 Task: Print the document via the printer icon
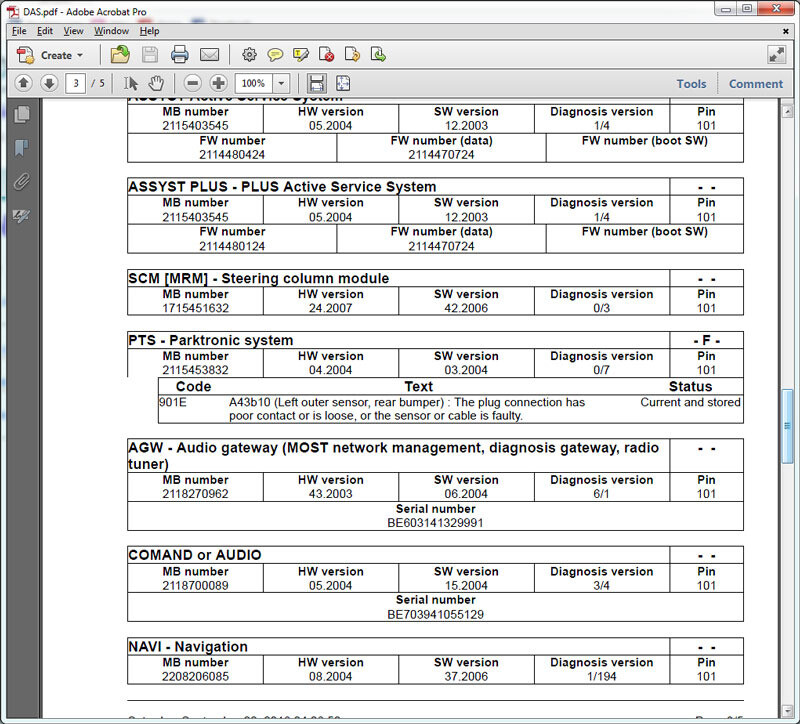pyautogui.click(x=178, y=54)
